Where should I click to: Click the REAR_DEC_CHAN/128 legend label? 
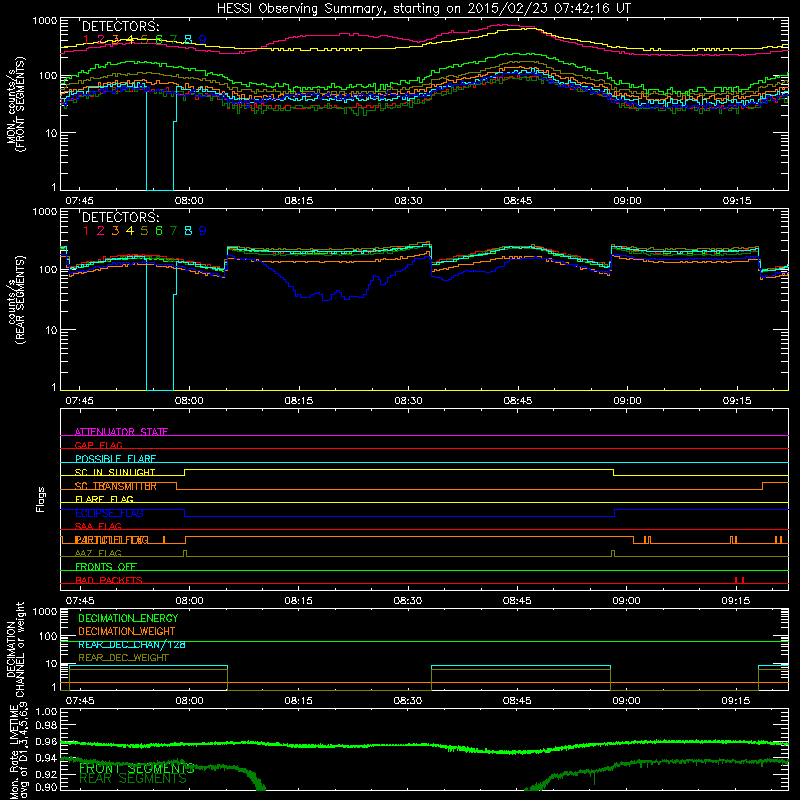[132, 644]
